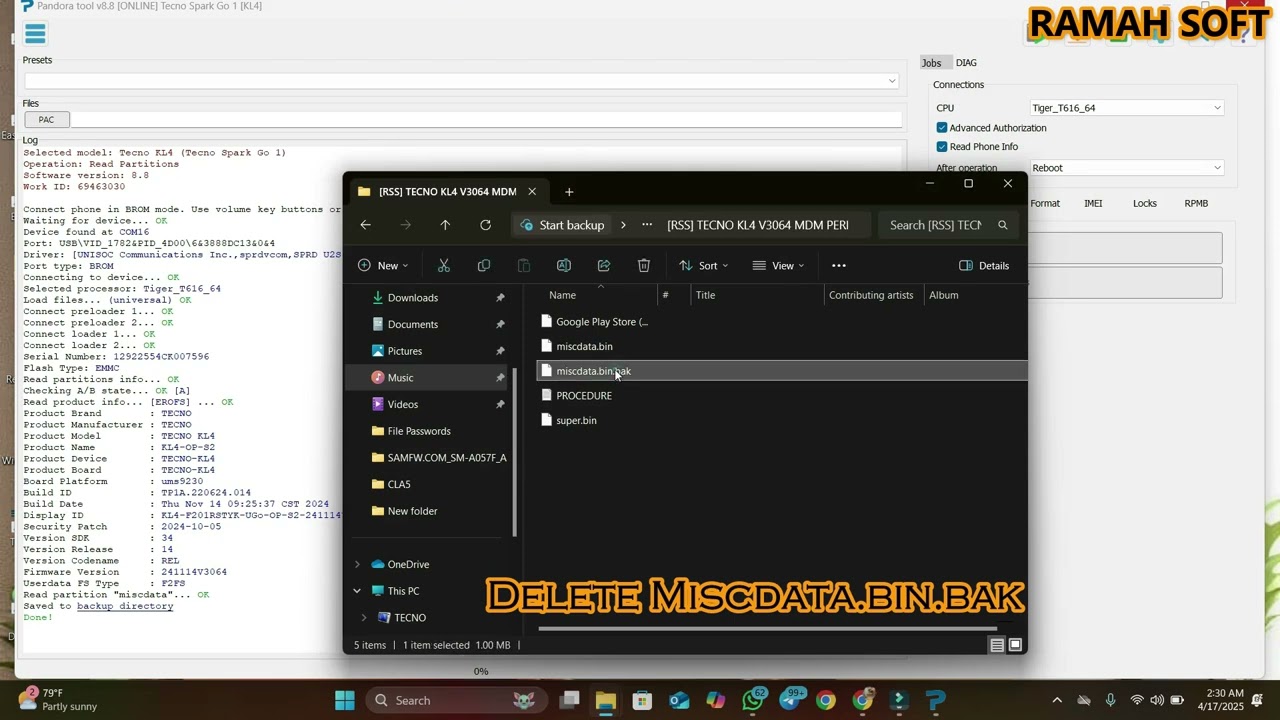This screenshot has height=720, width=1280.
Task: Open the Pandora tool hamburger menu
Action: click(35, 35)
